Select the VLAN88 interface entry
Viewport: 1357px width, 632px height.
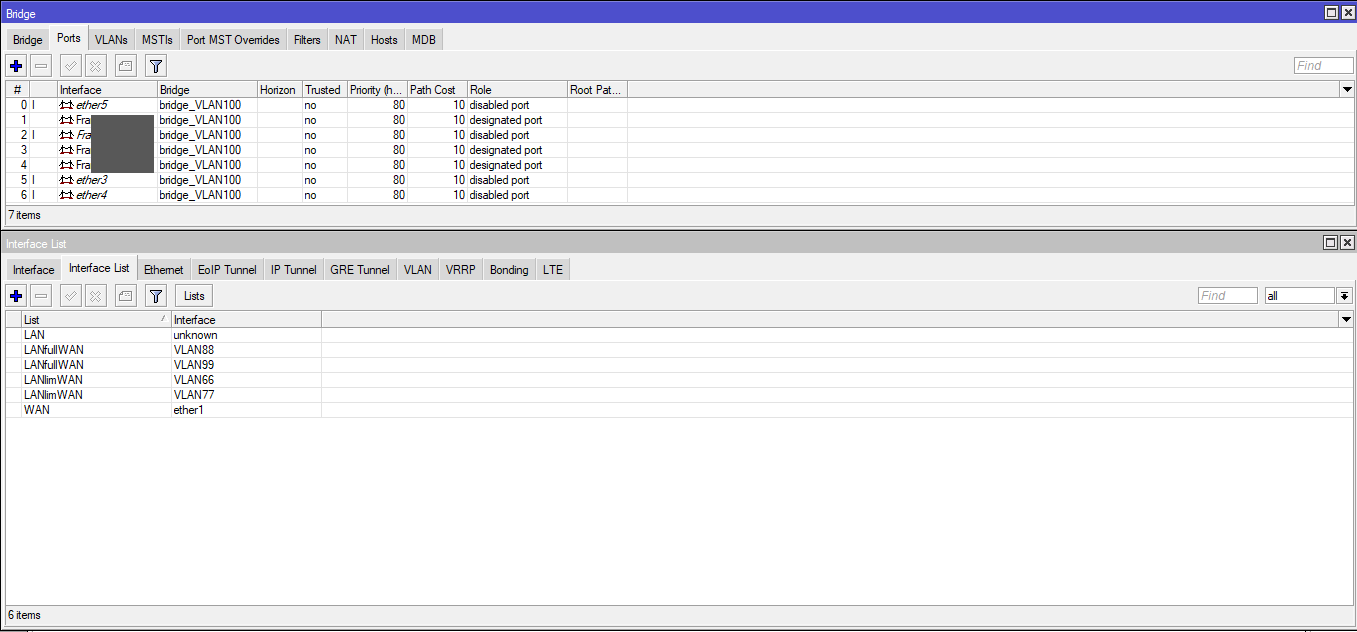[678, 350]
